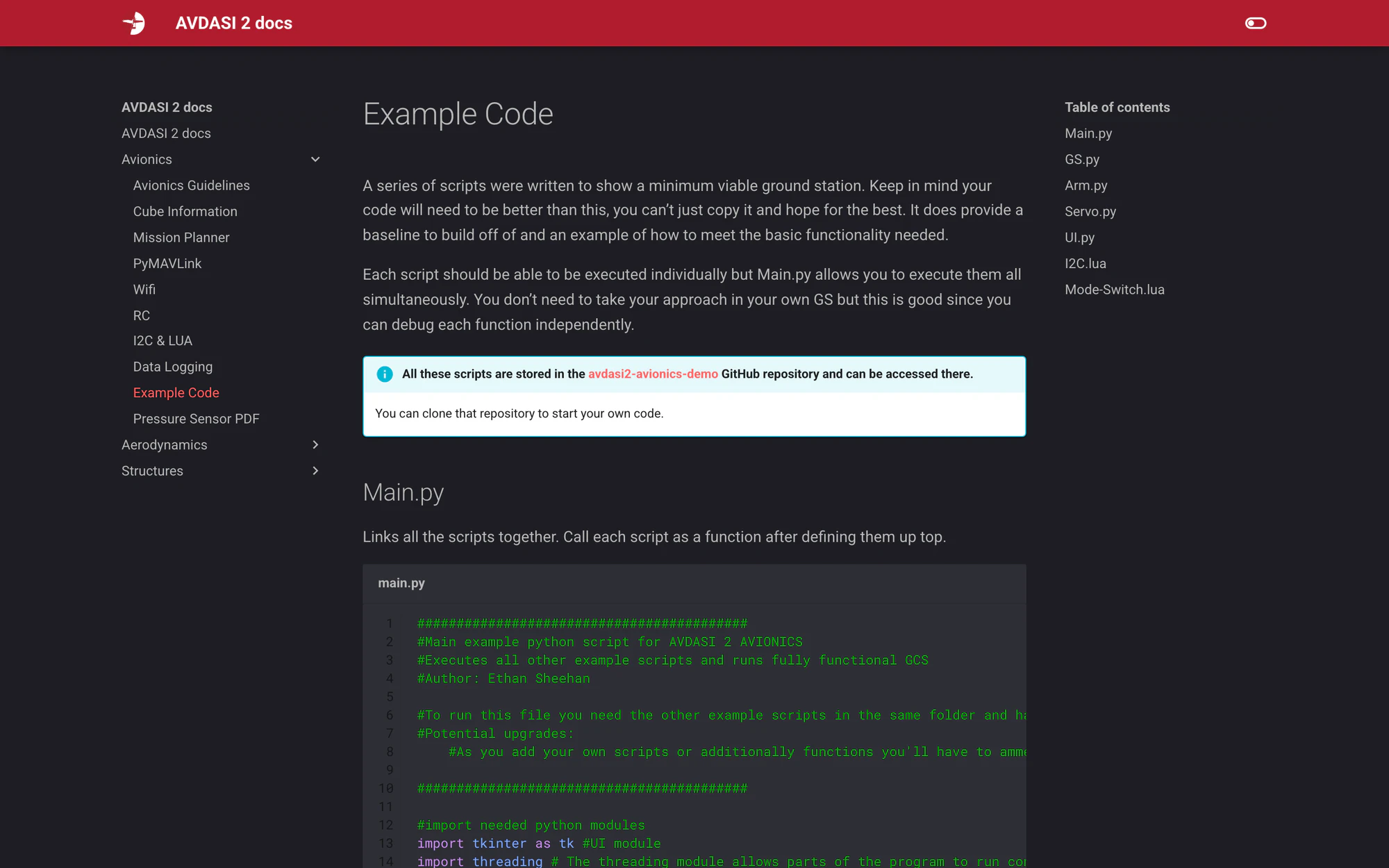
Task: Click the main.py code block filename
Action: (x=401, y=583)
